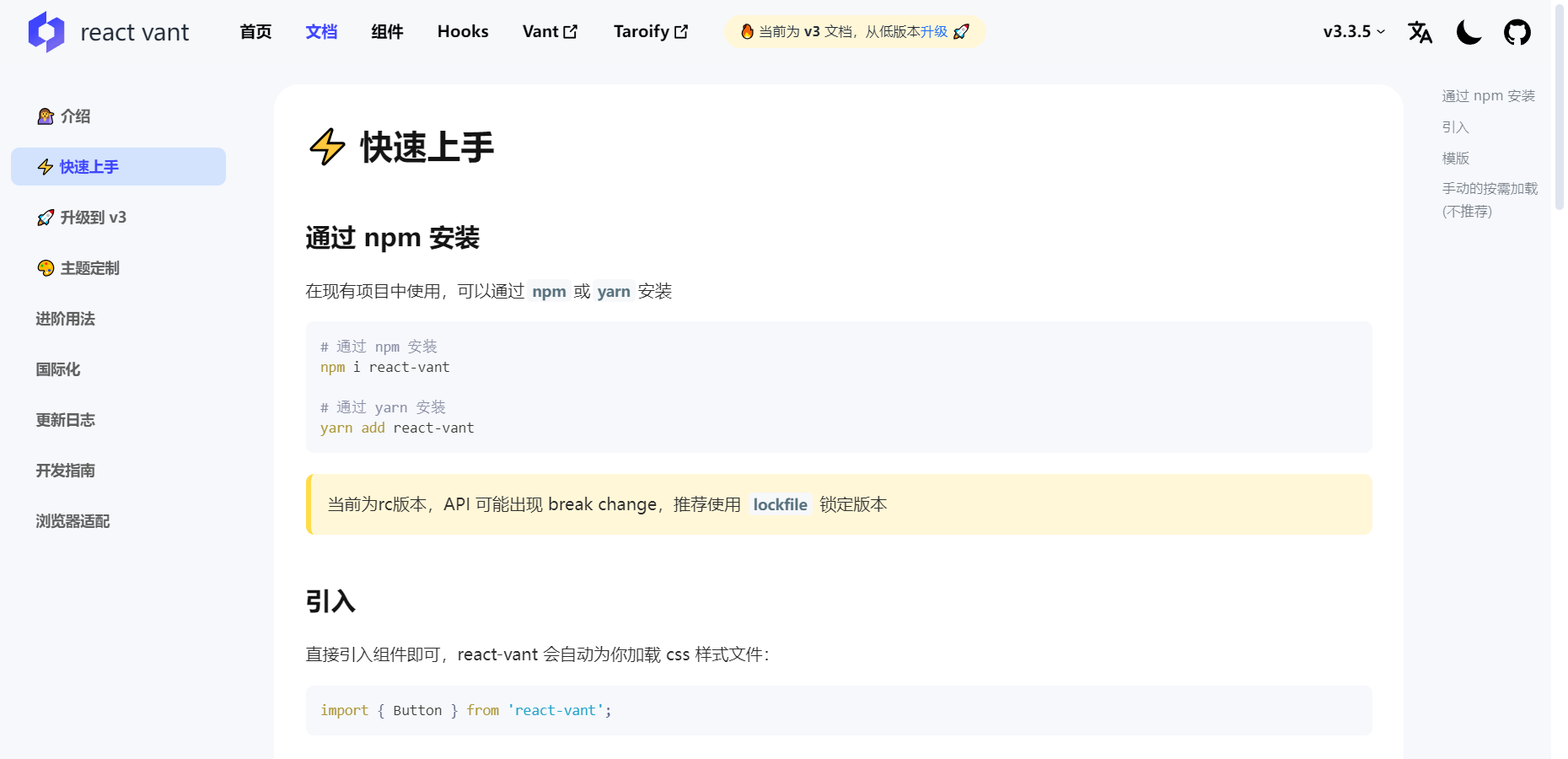Screen dimensions: 1568x759
Task: Click the external-link icon beside Taroify
Action: tap(681, 32)
